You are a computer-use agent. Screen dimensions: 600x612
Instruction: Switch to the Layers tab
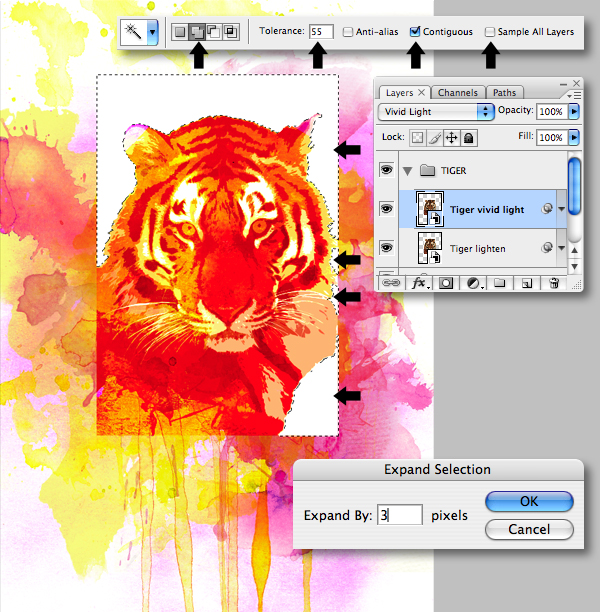(399, 93)
